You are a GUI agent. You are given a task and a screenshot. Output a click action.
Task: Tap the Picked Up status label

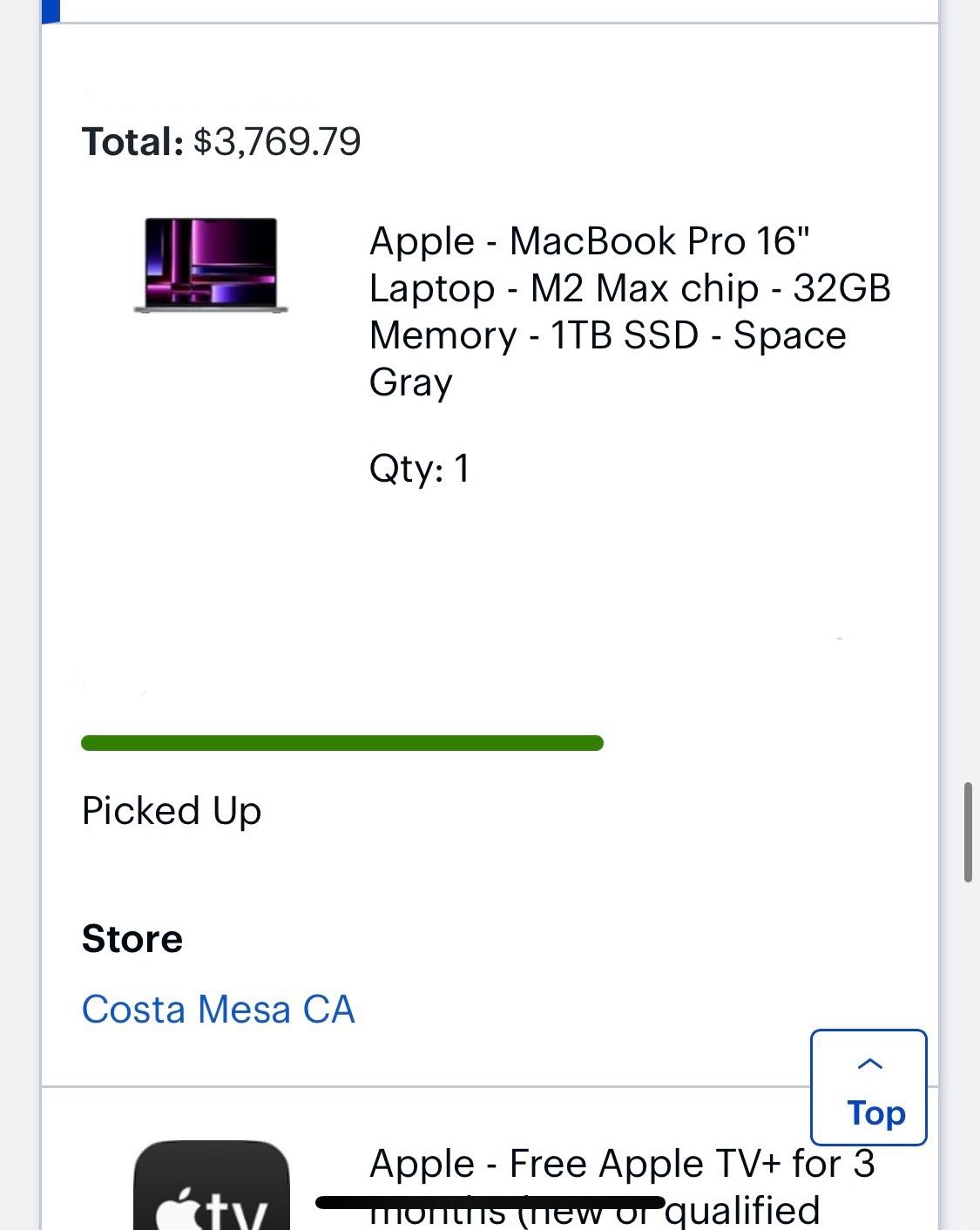click(171, 810)
